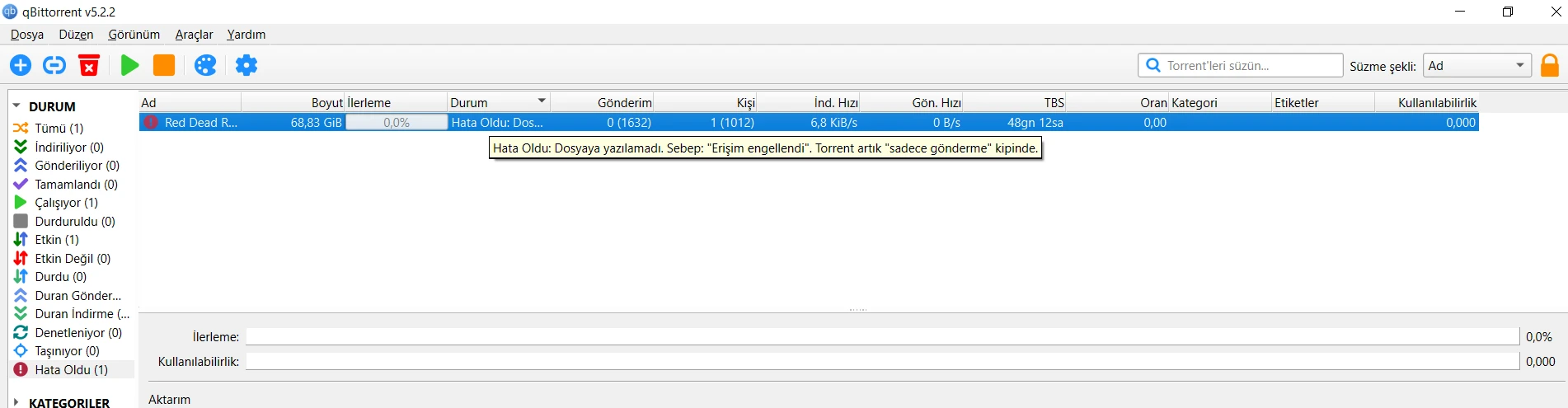Sort by the Kişi column header
The width and height of the screenshot is (1568, 408).
(x=705, y=103)
